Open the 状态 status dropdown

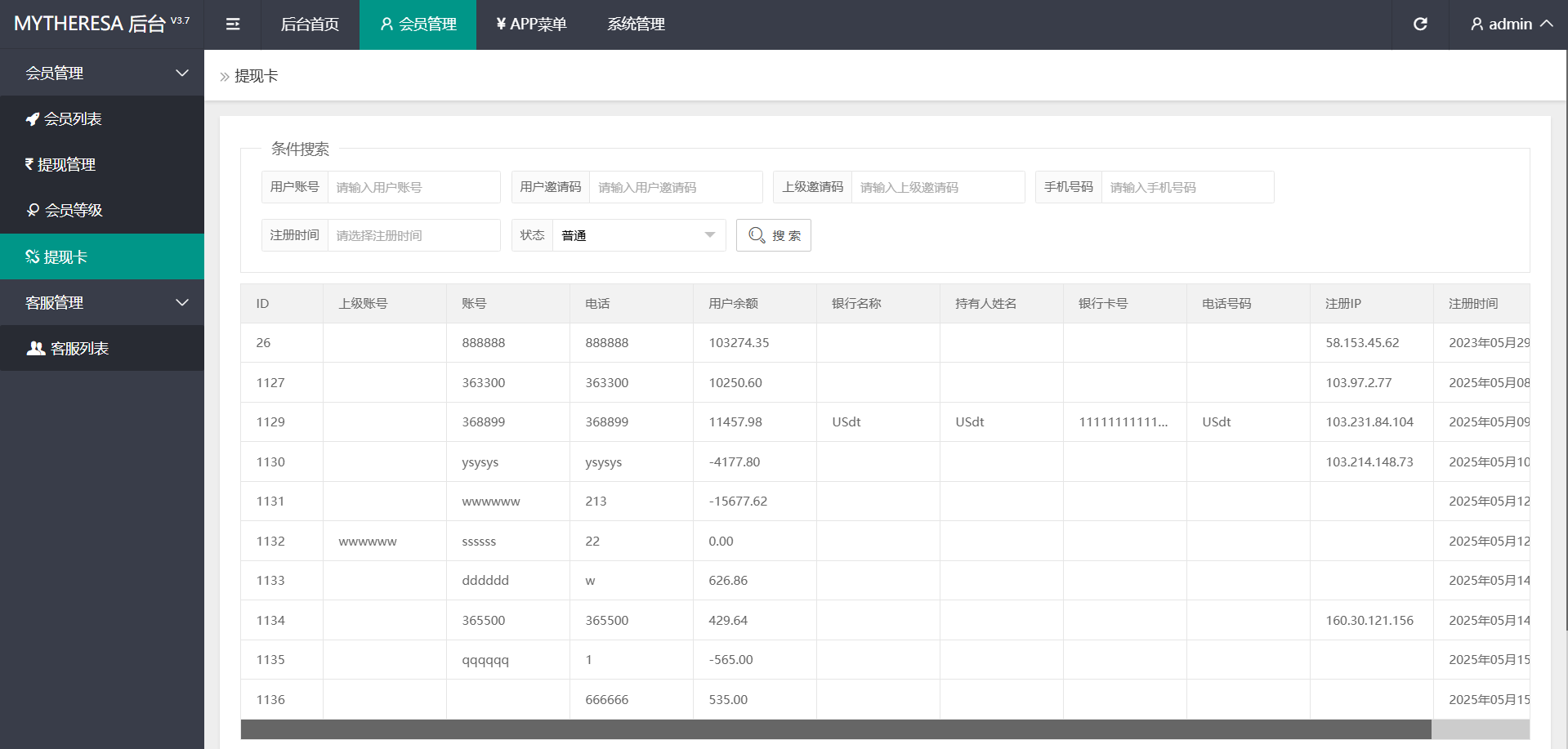click(638, 235)
